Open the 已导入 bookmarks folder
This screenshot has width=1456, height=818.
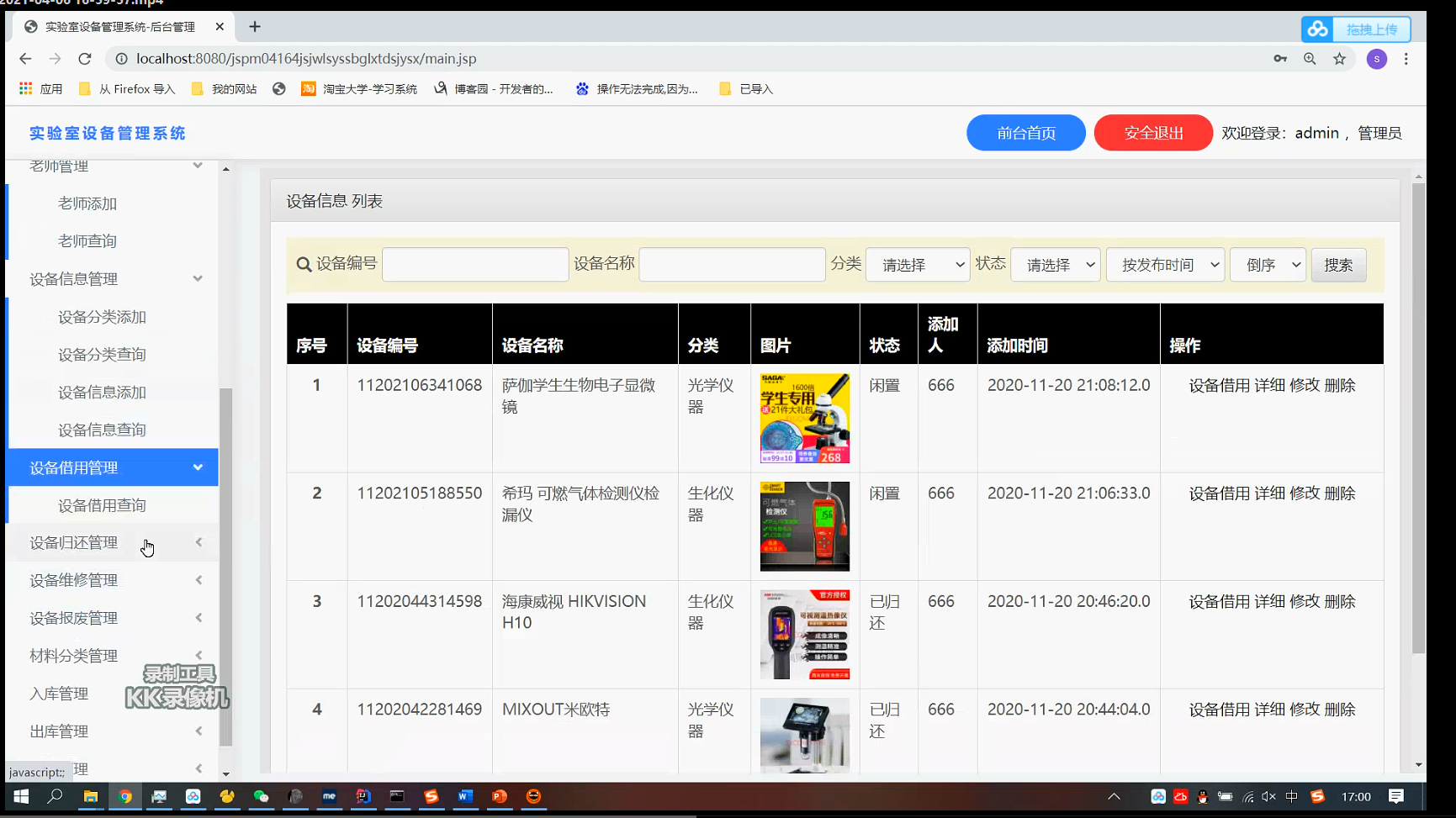point(746,88)
